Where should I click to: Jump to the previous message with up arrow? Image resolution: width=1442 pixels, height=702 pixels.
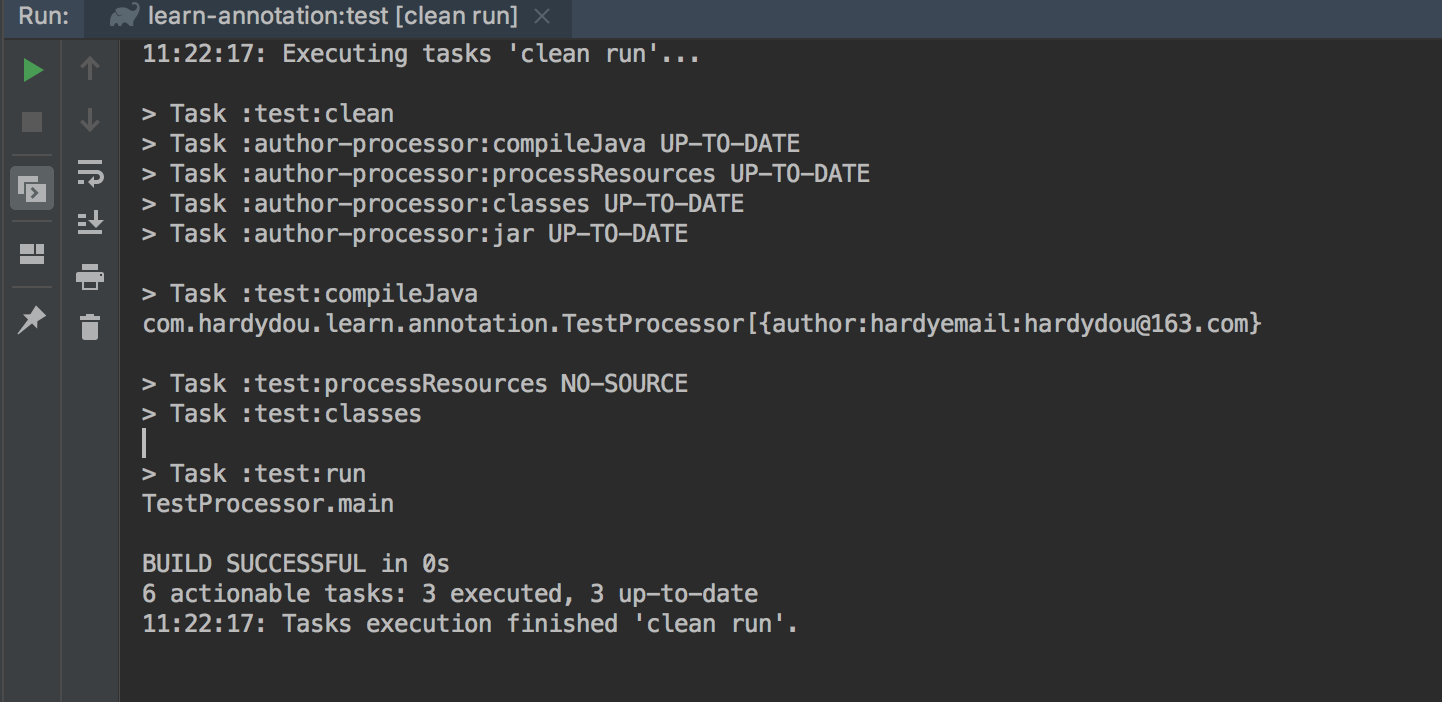click(89, 70)
